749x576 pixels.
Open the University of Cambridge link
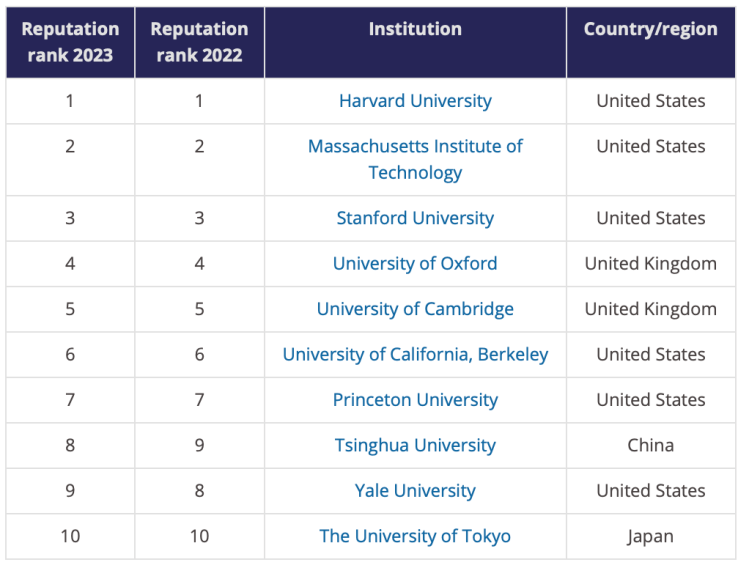coord(415,309)
